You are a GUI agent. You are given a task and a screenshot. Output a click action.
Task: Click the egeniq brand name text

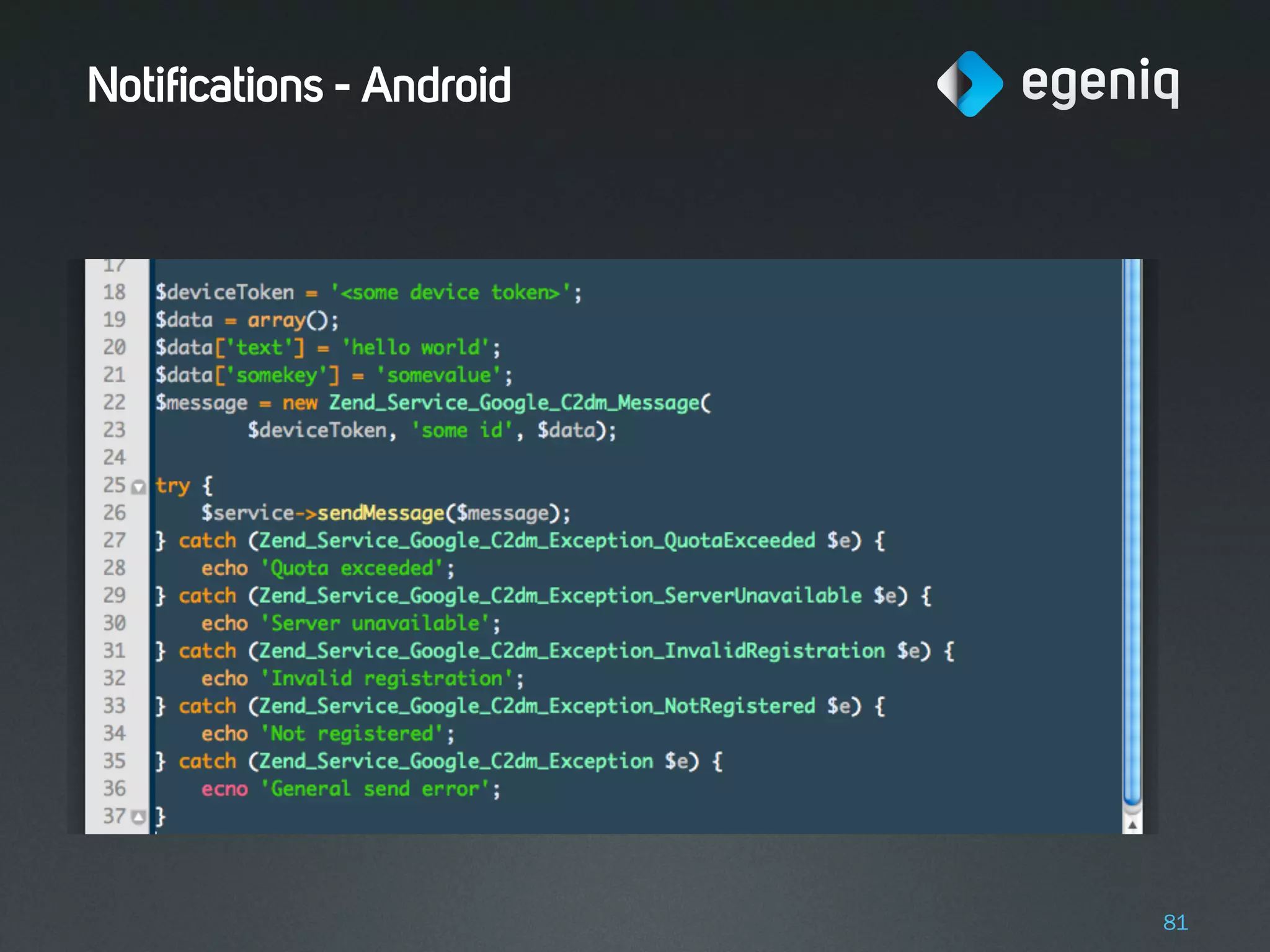pyautogui.click(x=1100, y=84)
